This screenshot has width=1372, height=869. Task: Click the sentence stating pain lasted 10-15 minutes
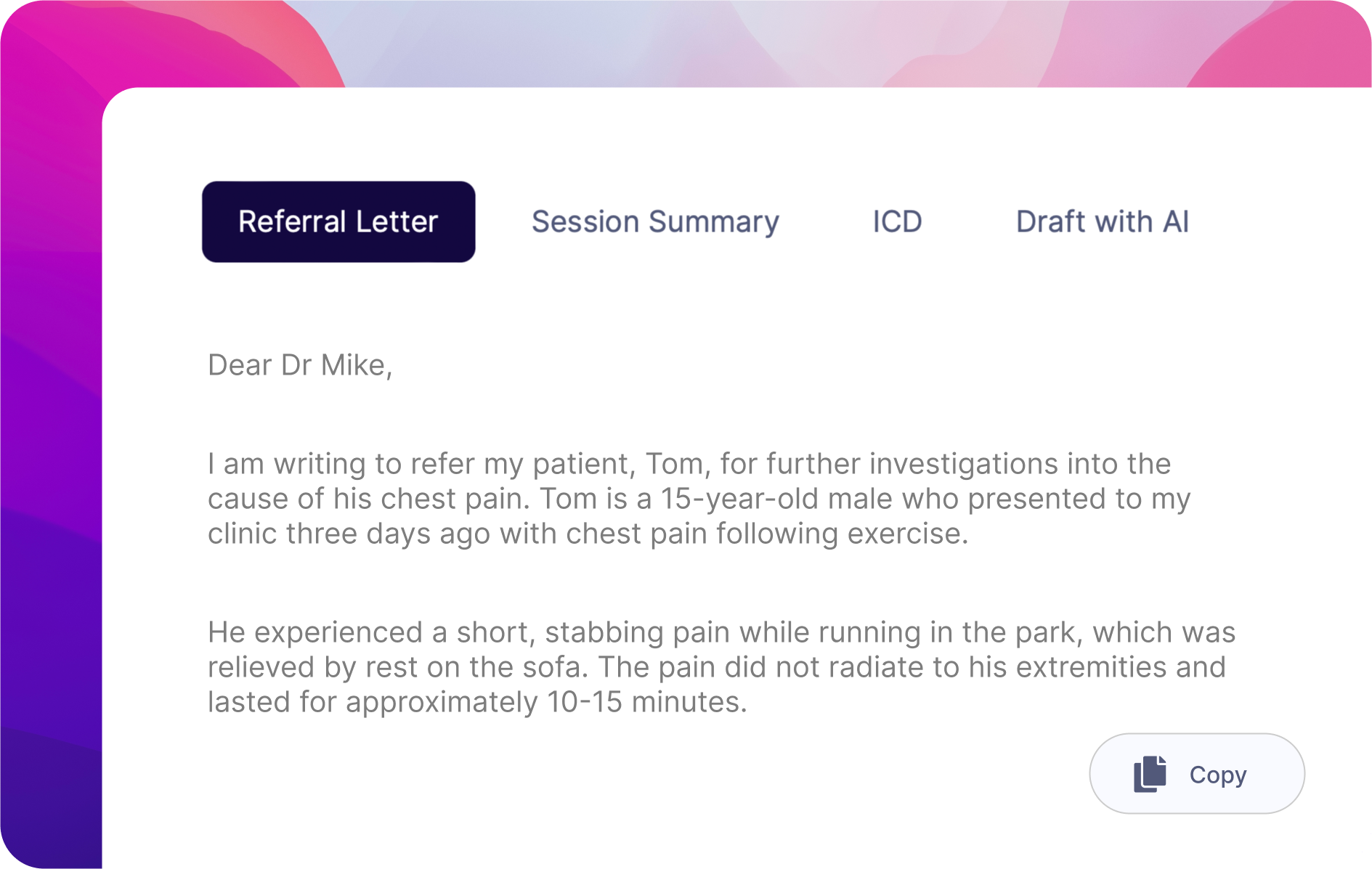point(476,701)
